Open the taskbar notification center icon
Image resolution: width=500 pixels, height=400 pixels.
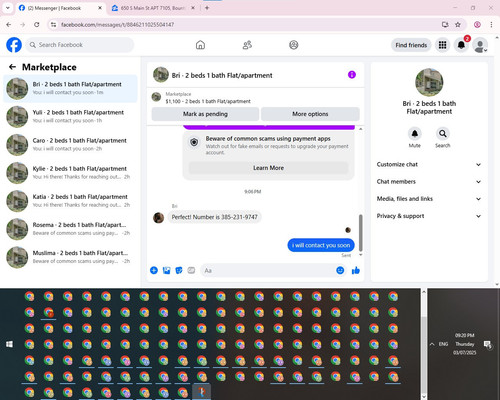point(487,344)
